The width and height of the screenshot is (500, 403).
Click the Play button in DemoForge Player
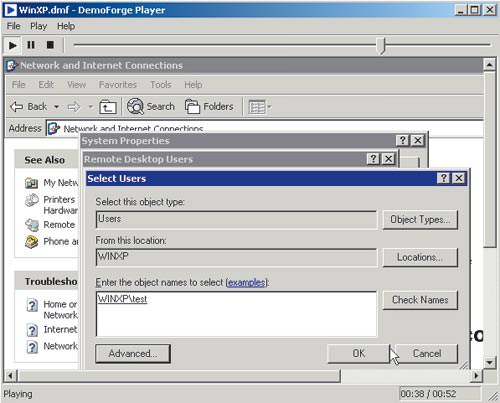[13, 45]
